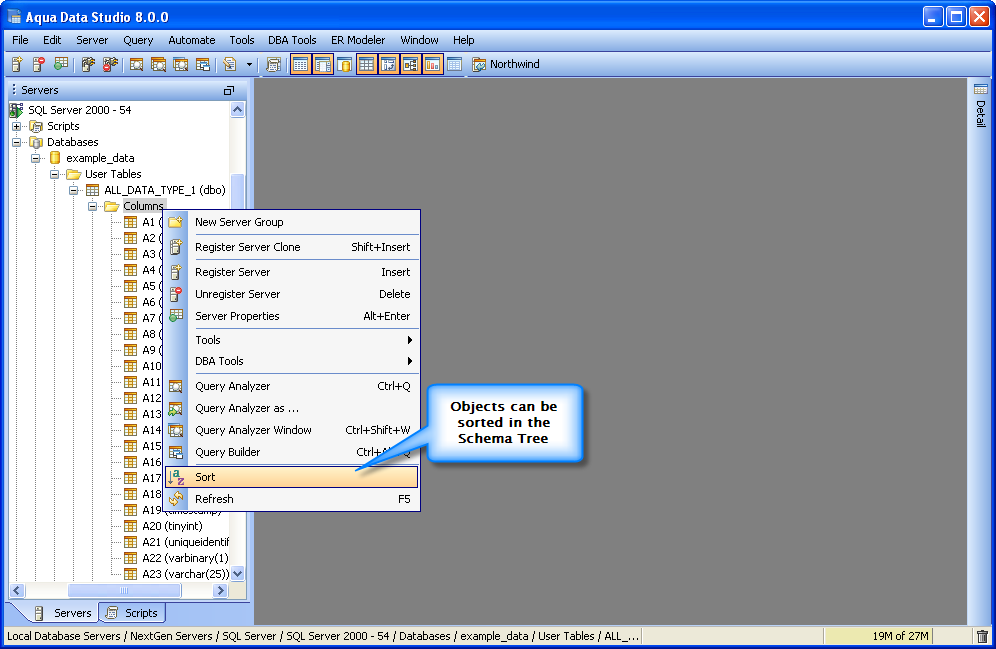
Task: Click the ALL_DATA_TYPE_1 table icon
Action: coord(93,190)
